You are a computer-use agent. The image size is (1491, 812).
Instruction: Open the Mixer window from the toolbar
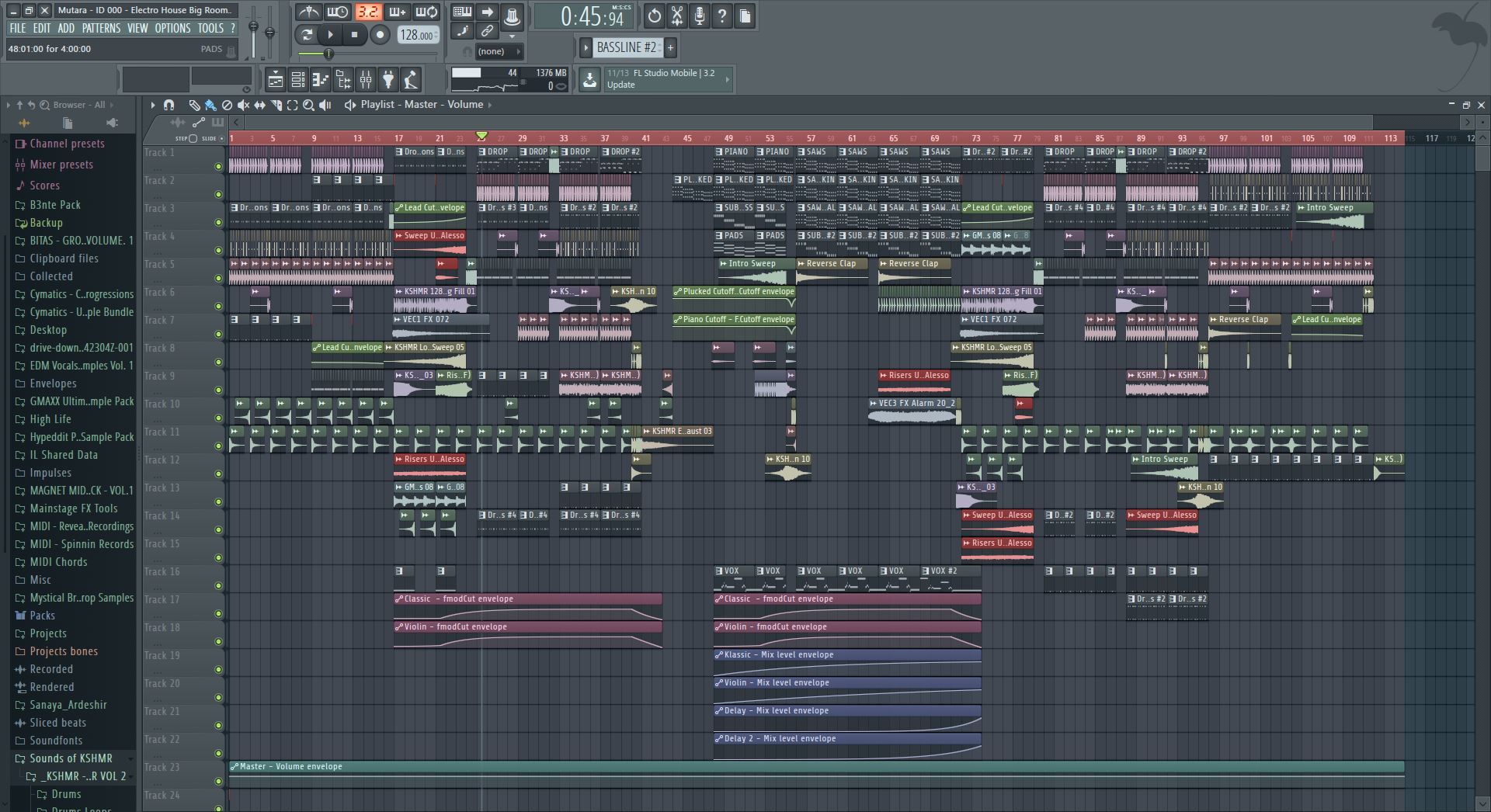[365, 79]
